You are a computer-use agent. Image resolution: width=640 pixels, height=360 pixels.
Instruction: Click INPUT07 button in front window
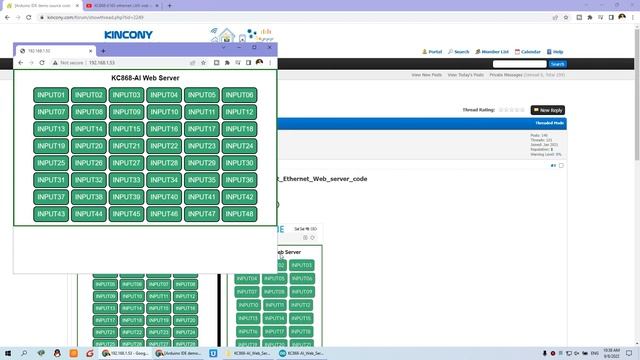51,112
